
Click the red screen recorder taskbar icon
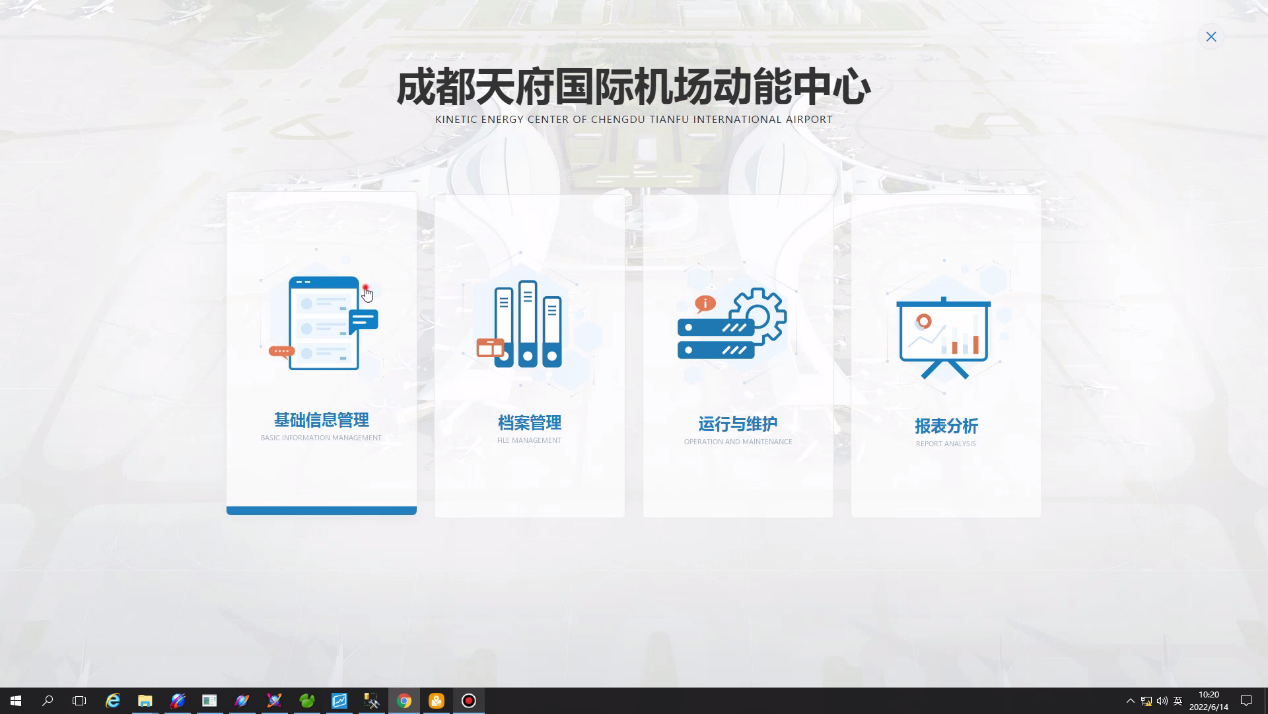pos(468,701)
